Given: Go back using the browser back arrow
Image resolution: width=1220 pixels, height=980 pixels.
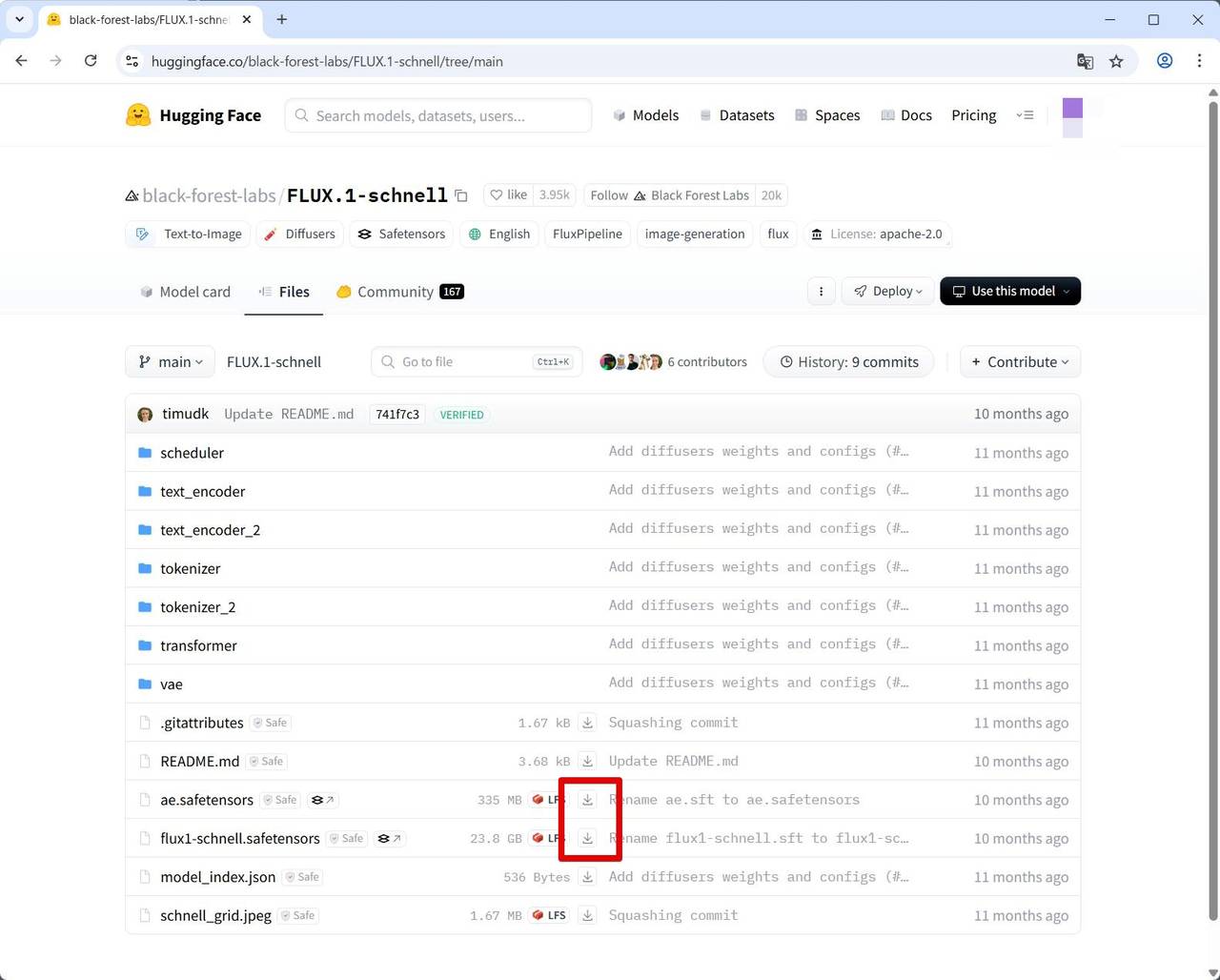Looking at the screenshot, I should pyautogui.click(x=22, y=60).
